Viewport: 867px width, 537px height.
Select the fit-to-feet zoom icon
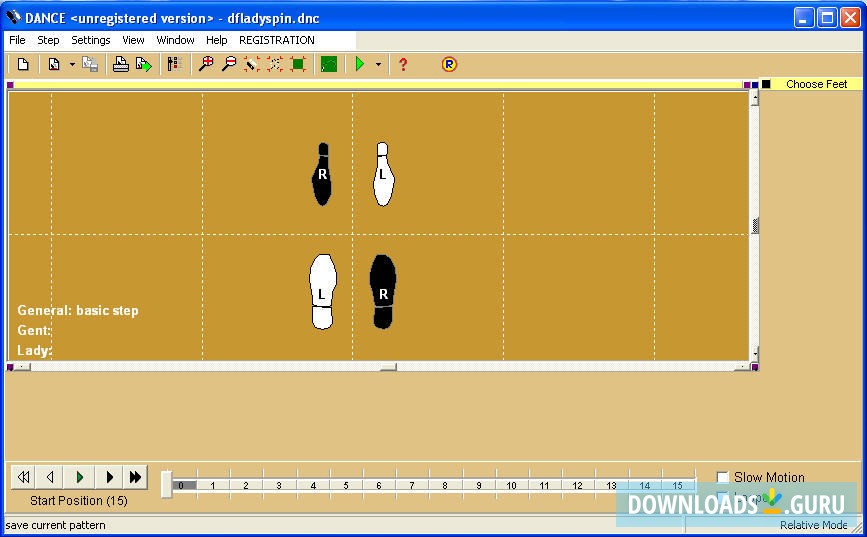coord(252,65)
